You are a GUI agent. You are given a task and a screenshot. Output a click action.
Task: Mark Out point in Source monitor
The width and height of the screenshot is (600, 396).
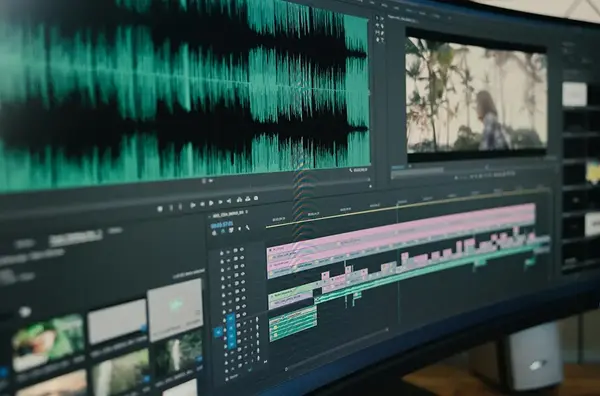180,207
